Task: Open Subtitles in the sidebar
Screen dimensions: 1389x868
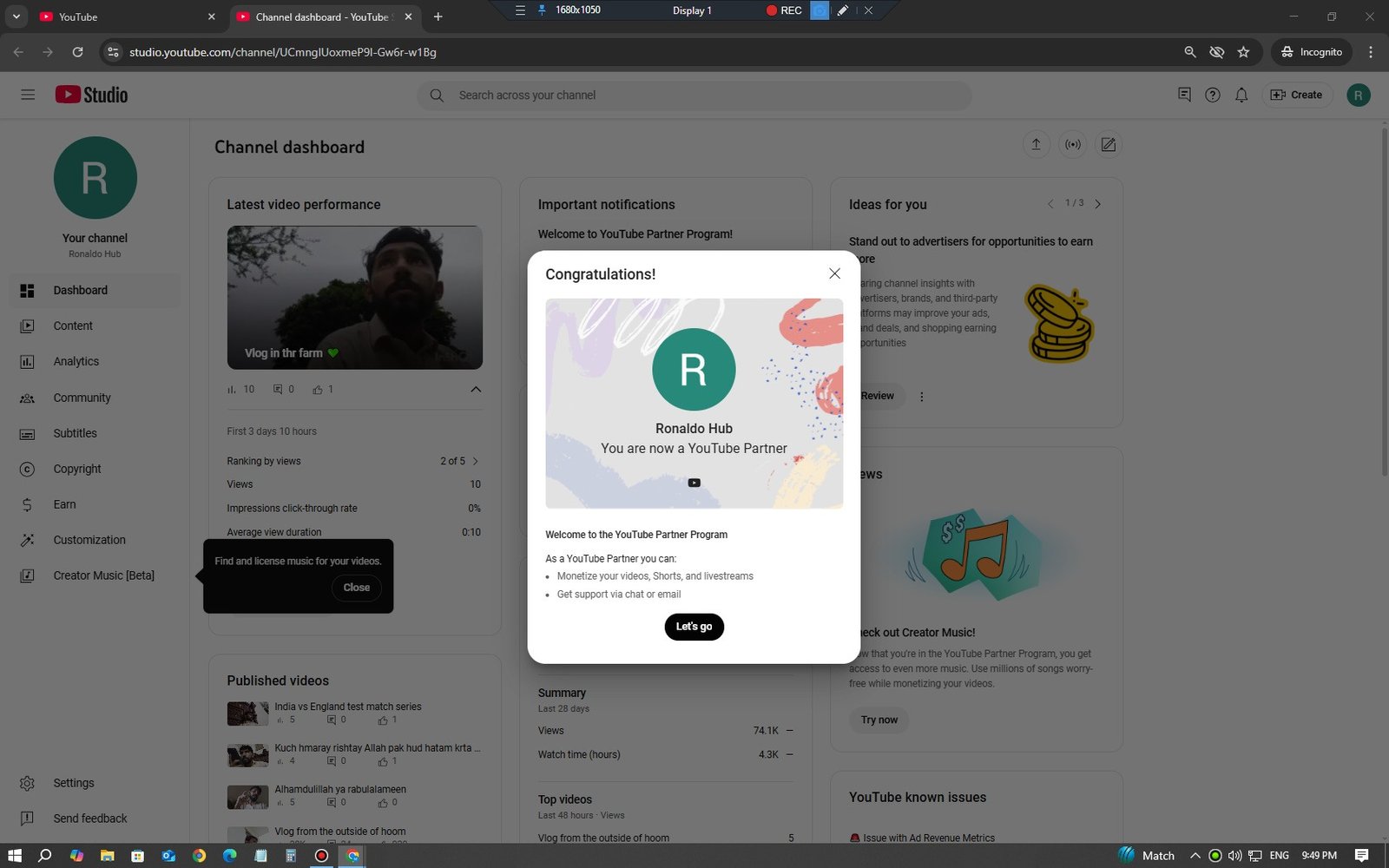Action: pyautogui.click(x=95, y=433)
